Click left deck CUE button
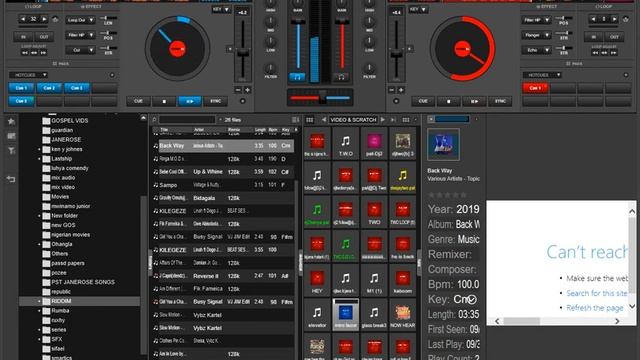Screen dimensions: 640x360 138,101
